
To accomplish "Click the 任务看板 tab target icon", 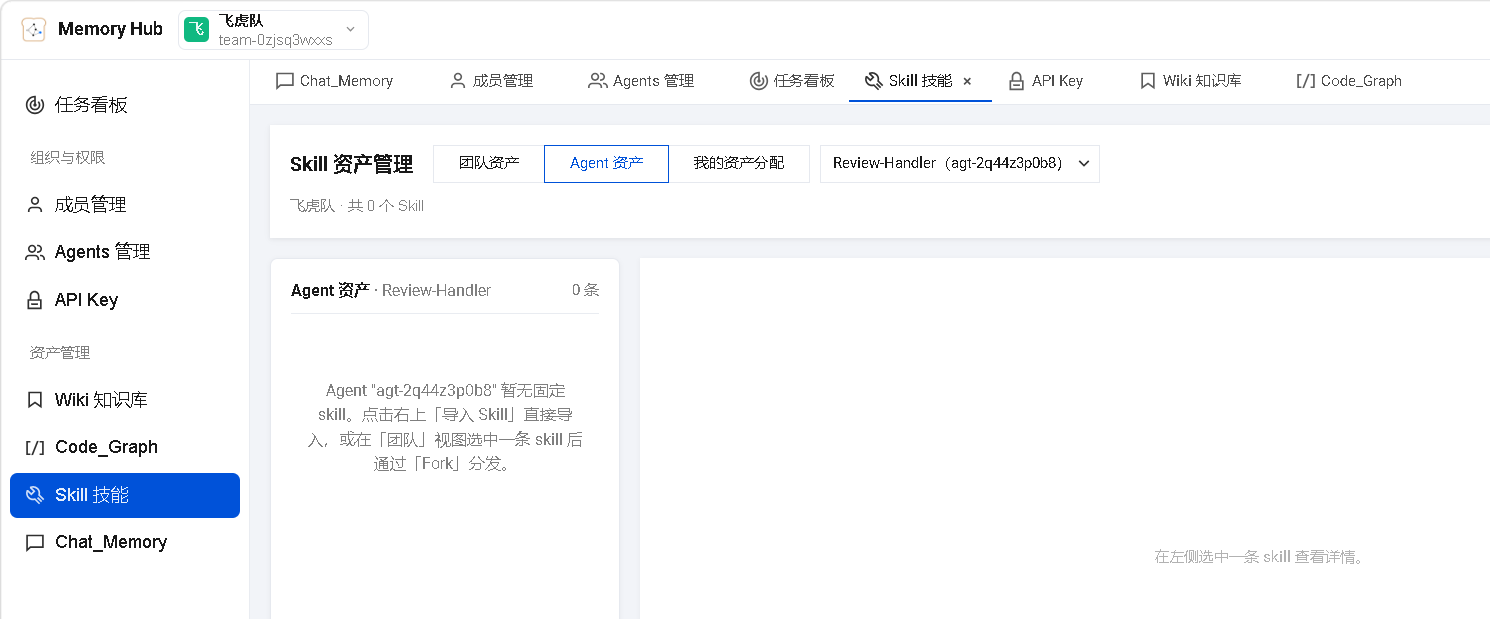I will point(759,81).
